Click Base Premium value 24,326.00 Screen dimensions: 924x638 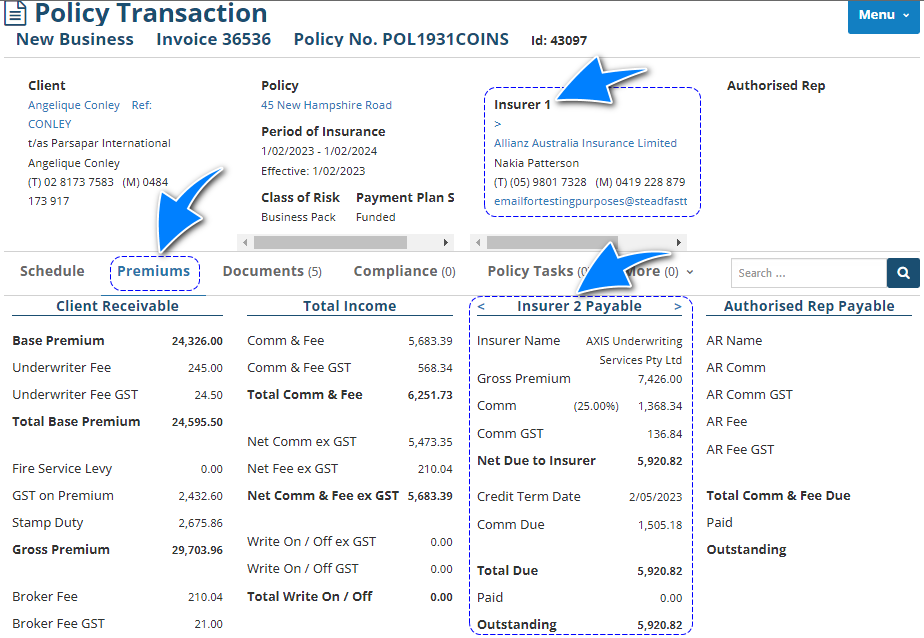197,341
